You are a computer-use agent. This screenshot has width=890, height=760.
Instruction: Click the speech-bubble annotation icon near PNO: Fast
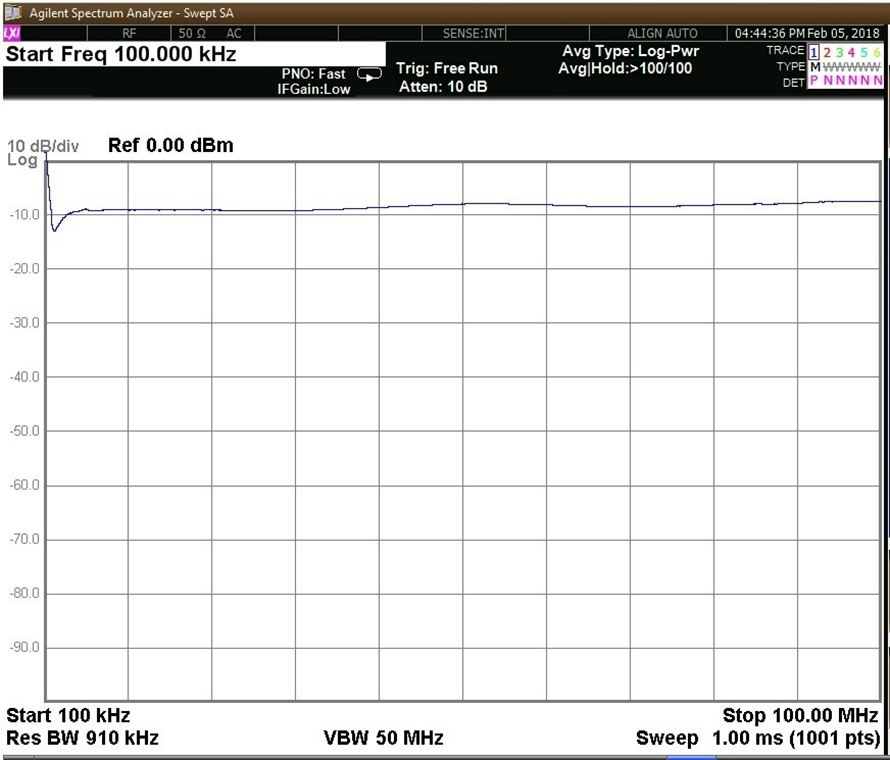pos(369,74)
